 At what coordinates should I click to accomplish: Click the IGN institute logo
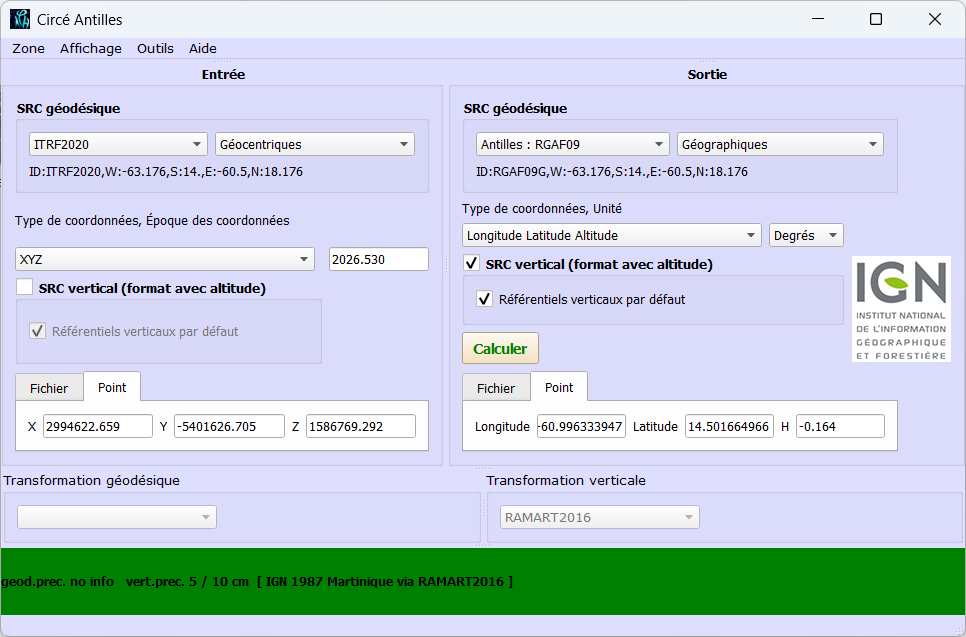click(x=901, y=309)
